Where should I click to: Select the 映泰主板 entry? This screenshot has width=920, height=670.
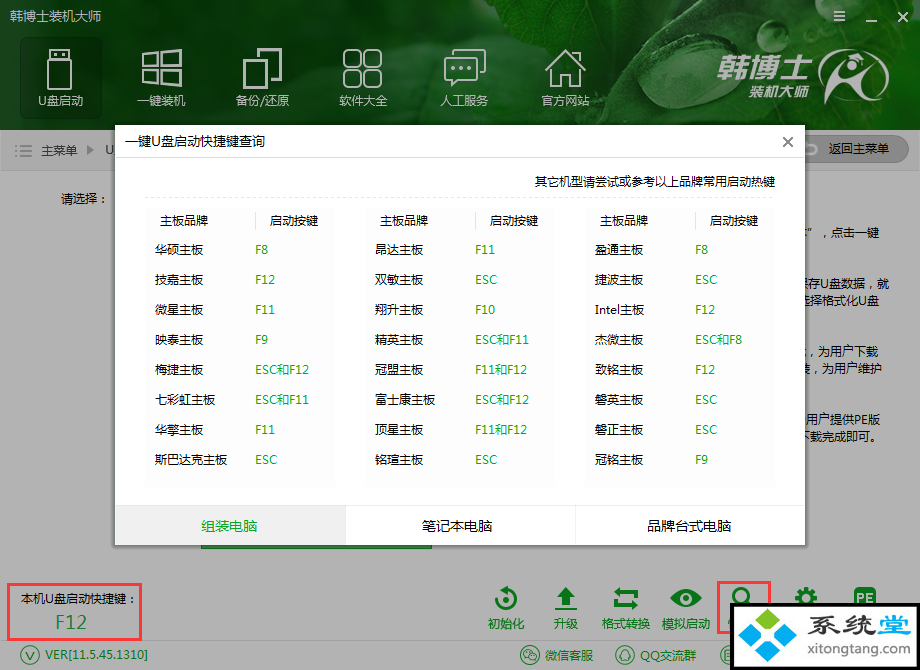coord(179,340)
